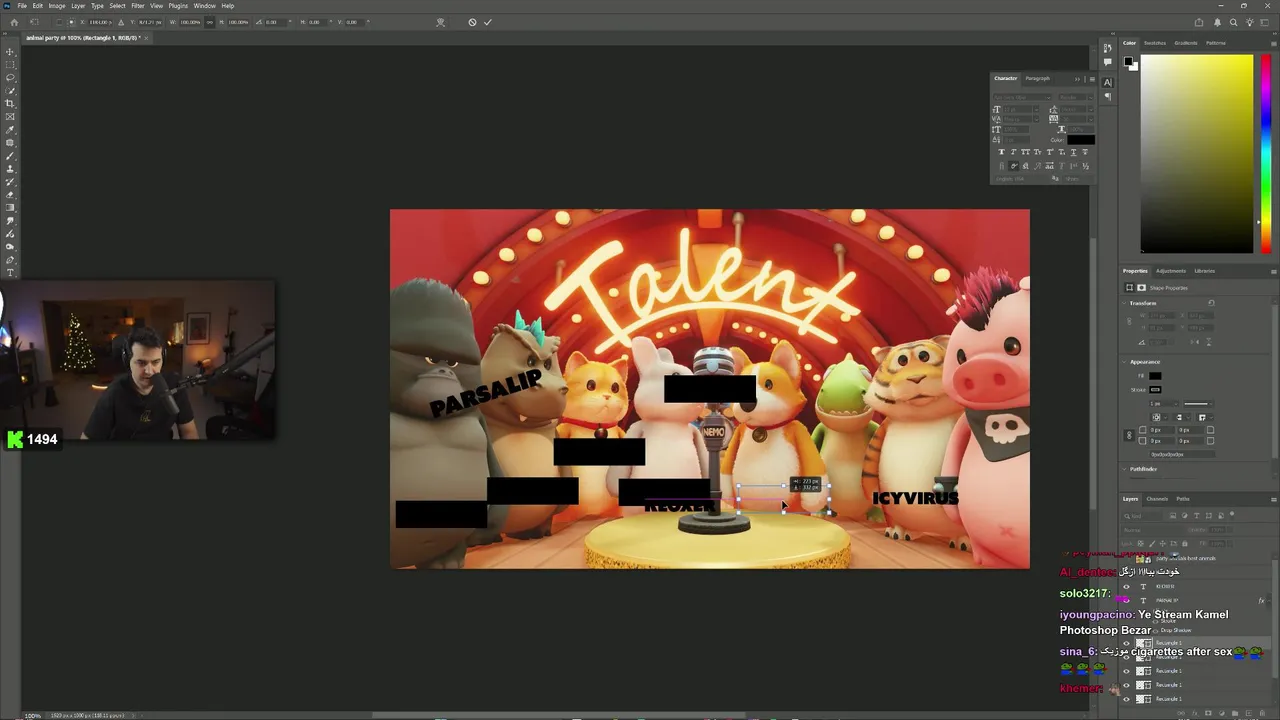Screen dimensions: 1280x720
Task: Select the Clone Stamp tool
Action: point(11,169)
